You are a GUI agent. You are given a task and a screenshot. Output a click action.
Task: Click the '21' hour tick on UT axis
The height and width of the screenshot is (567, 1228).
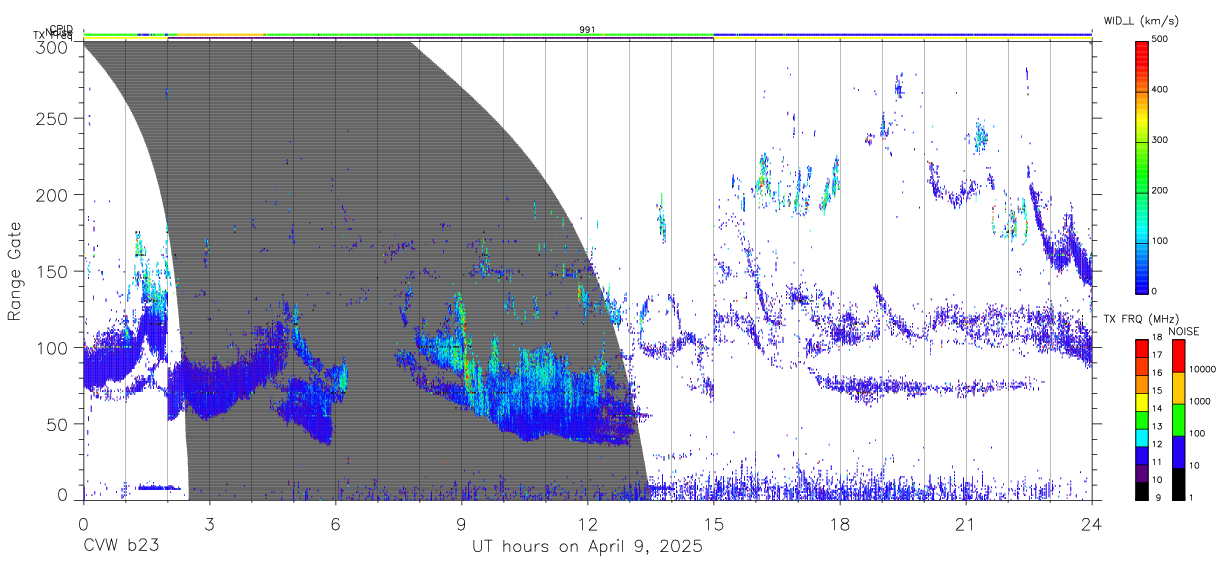pos(965,524)
